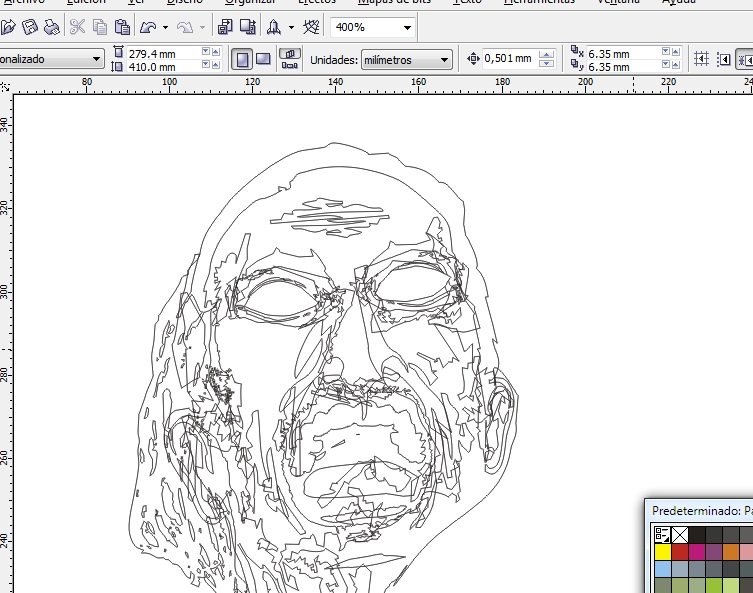Image resolution: width=753 pixels, height=593 pixels.
Task: Expand the undo history dropdown arrow
Action: 165,27
